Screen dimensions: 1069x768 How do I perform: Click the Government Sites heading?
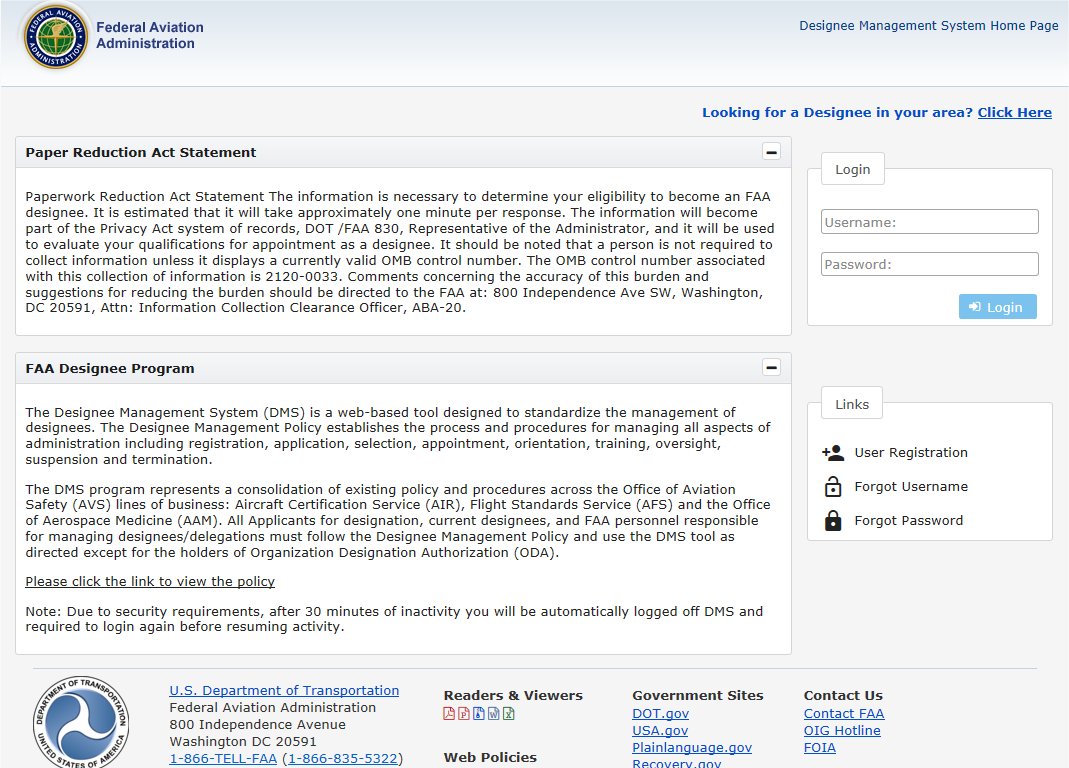[x=697, y=696]
